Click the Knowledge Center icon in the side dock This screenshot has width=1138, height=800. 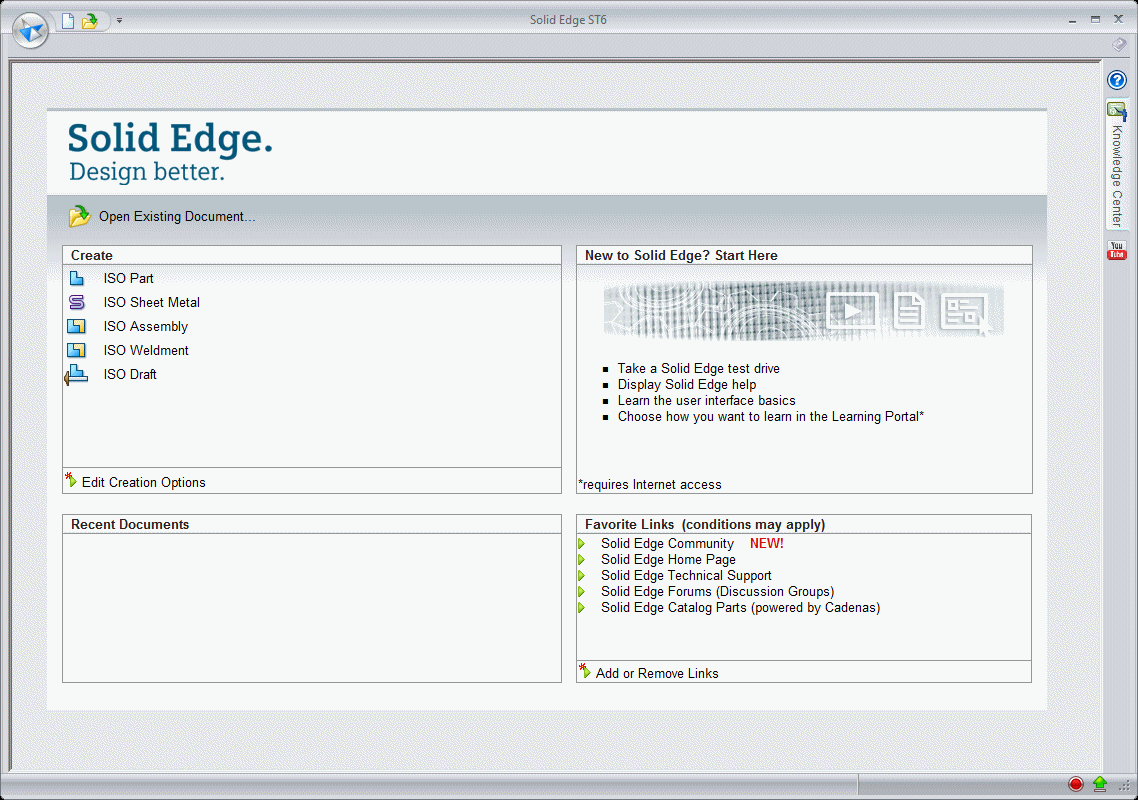(1116, 110)
